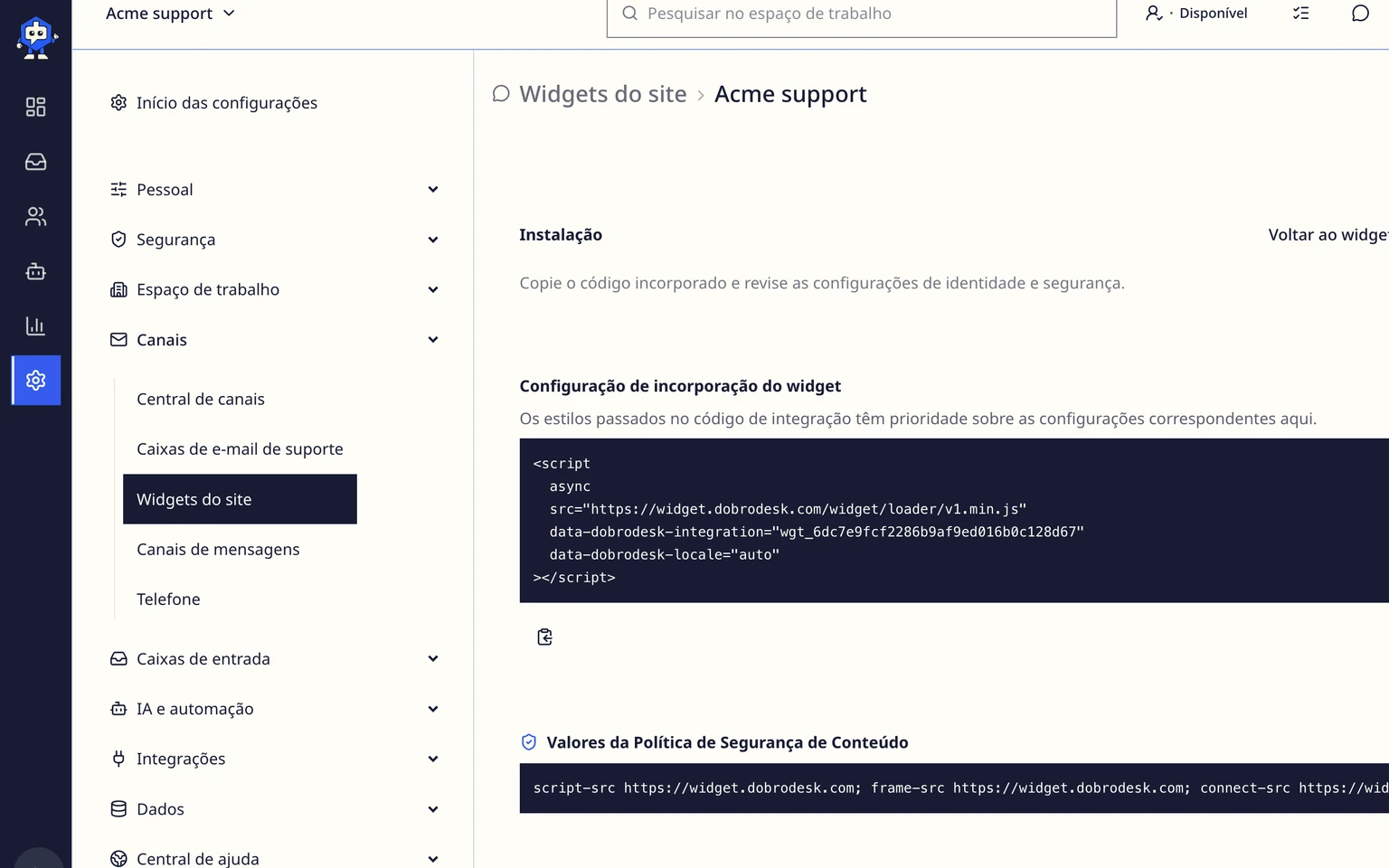The height and width of the screenshot is (868, 1389).
Task: Expand the Integrações section chevron
Action: point(433,759)
